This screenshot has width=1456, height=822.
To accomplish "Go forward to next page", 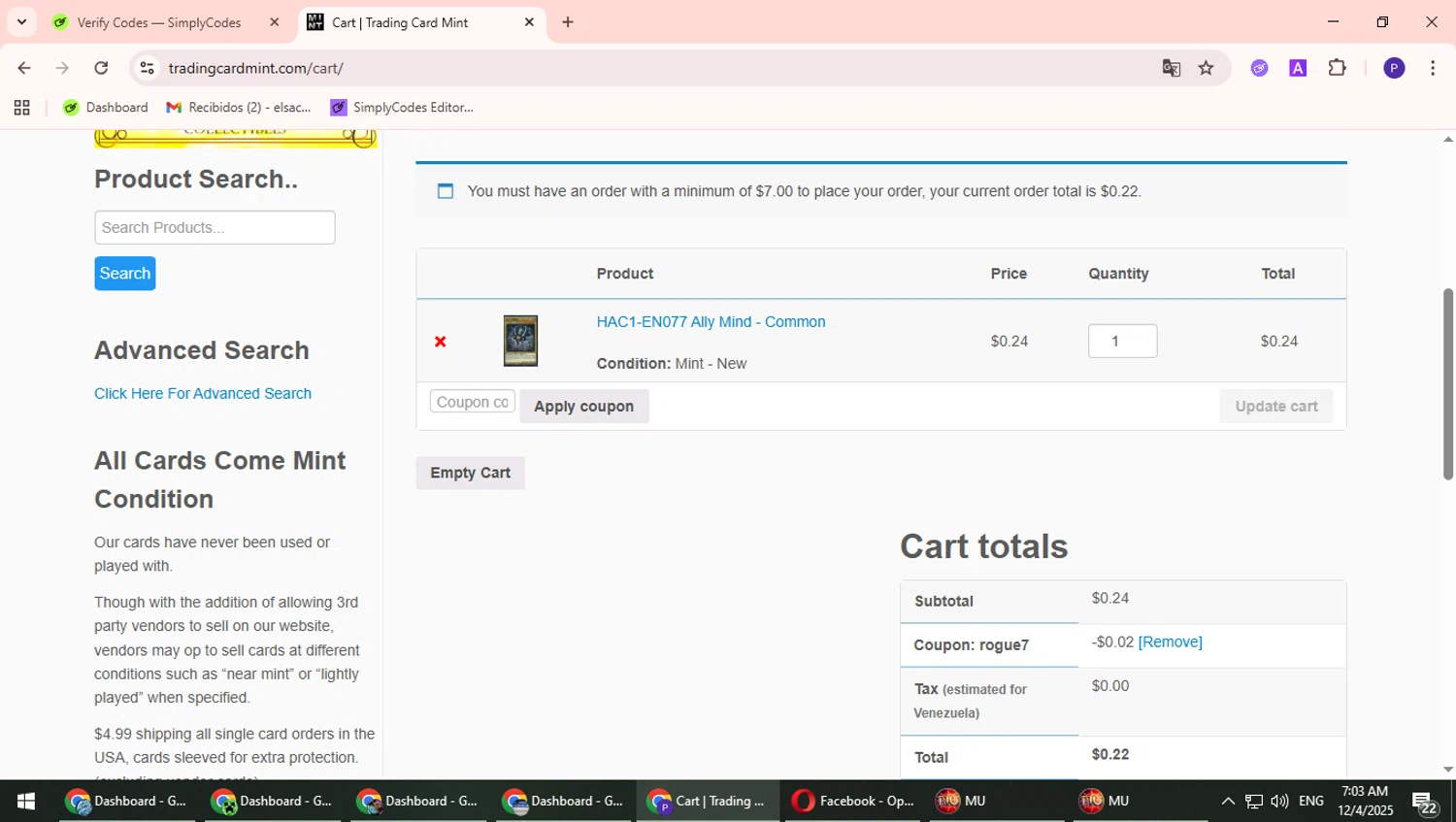I will [x=62, y=68].
